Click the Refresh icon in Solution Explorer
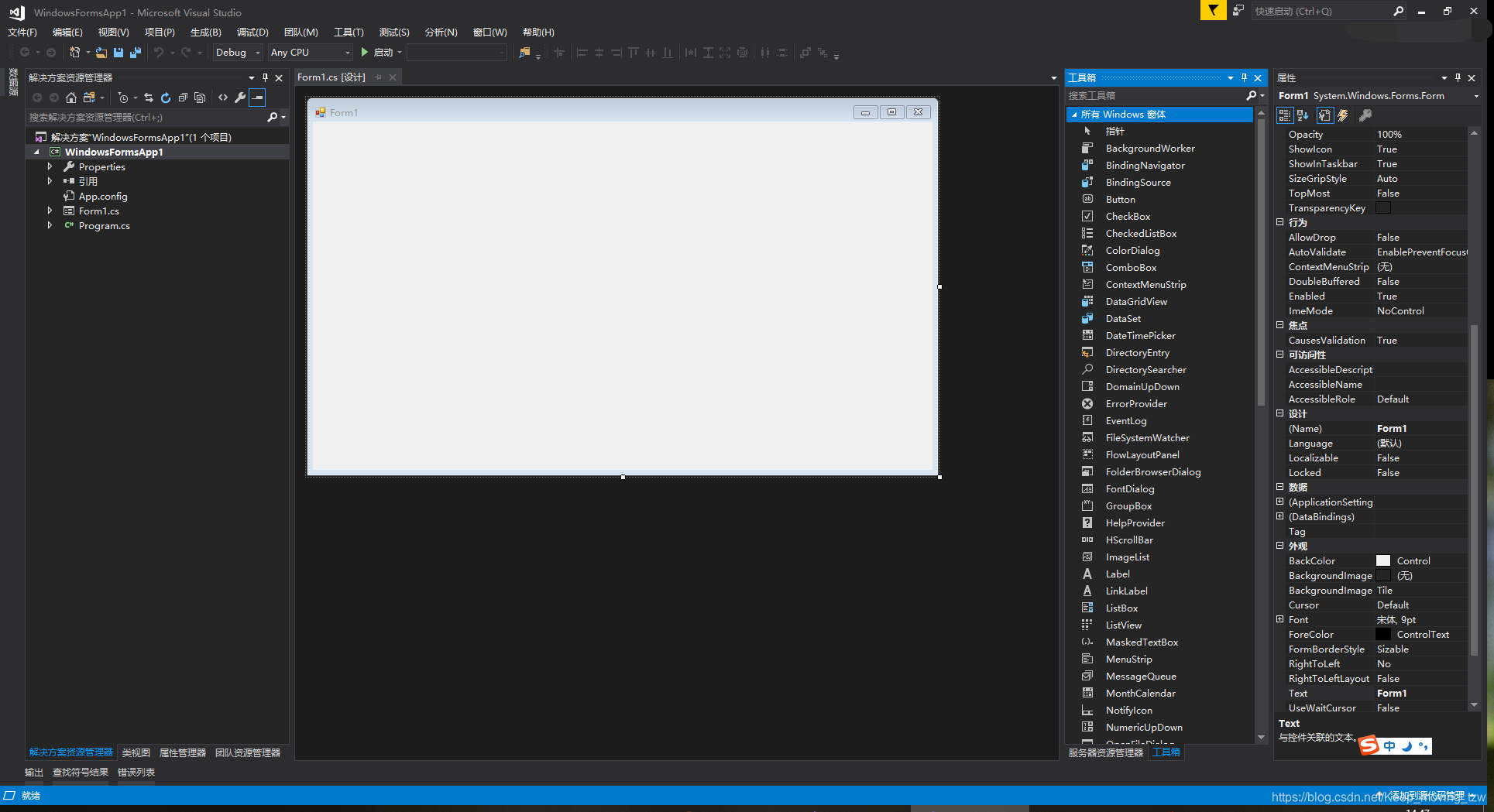1494x812 pixels. coord(166,98)
